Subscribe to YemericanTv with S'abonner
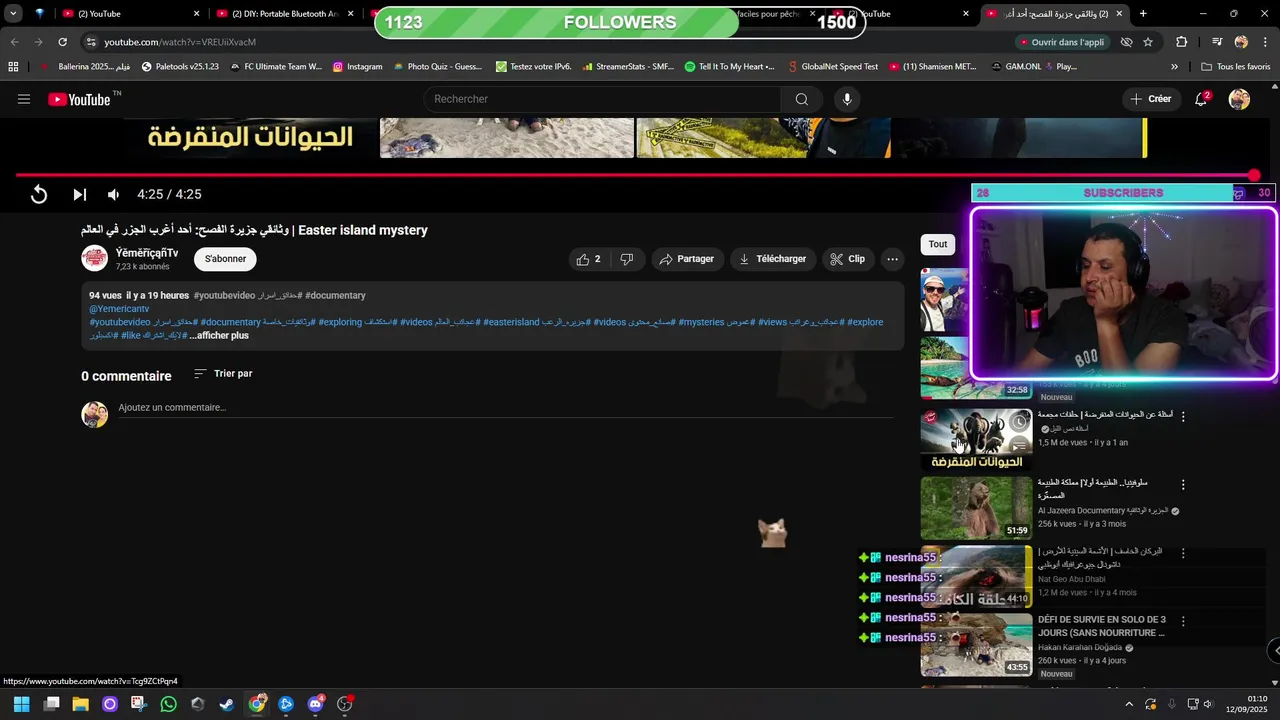Image resolution: width=1280 pixels, height=720 pixels. tap(225, 259)
